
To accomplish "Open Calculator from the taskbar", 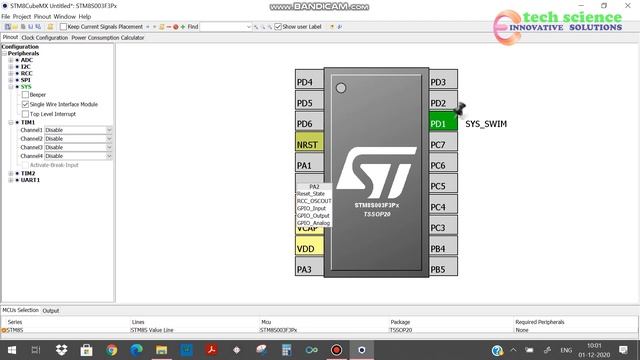I will click(286, 350).
